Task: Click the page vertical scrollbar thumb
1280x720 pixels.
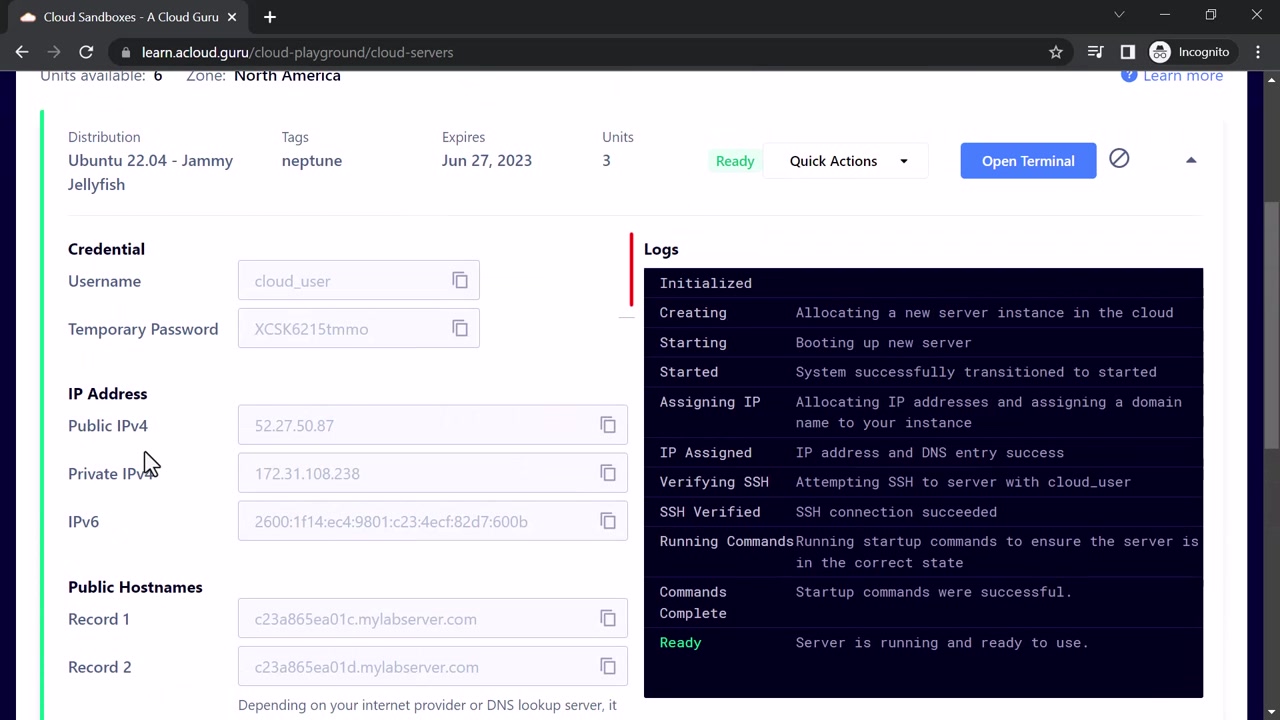Action: (1272, 325)
